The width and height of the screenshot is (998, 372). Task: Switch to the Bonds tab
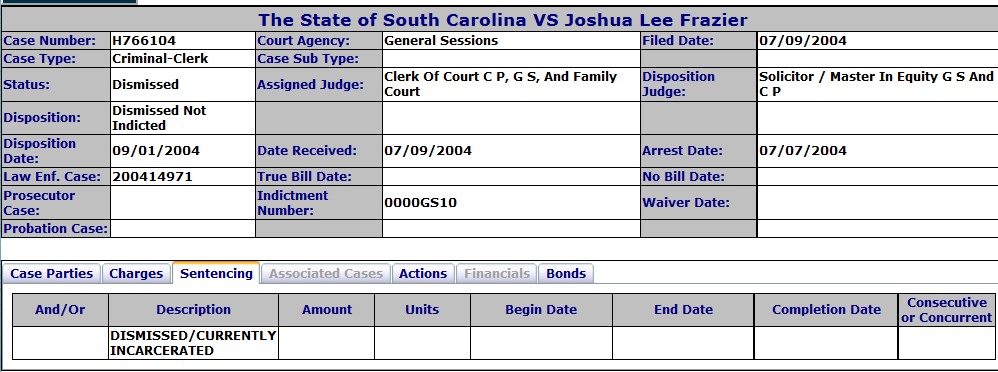pyautogui.click(x=566, y=273)
